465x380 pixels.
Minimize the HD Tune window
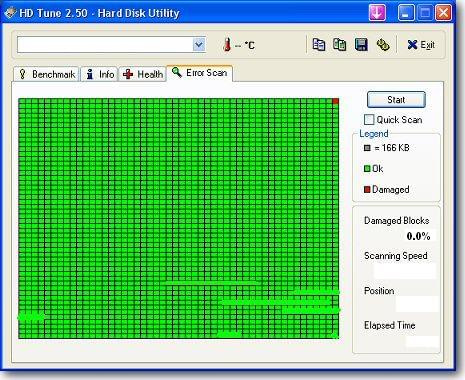click(406, 13)
